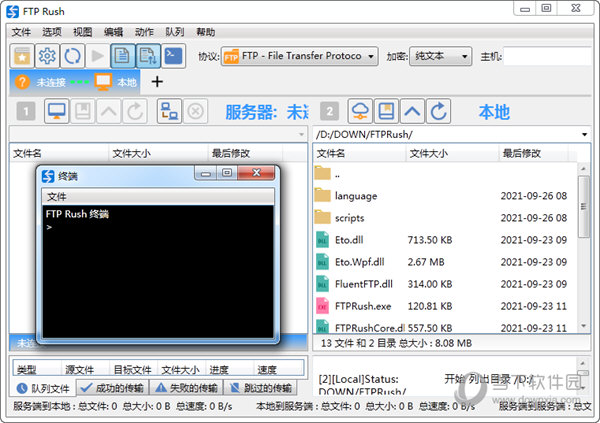Click the pane 1 number badge
The width and height of the screenshot is (600, 423).
click(x=26, y=111)
